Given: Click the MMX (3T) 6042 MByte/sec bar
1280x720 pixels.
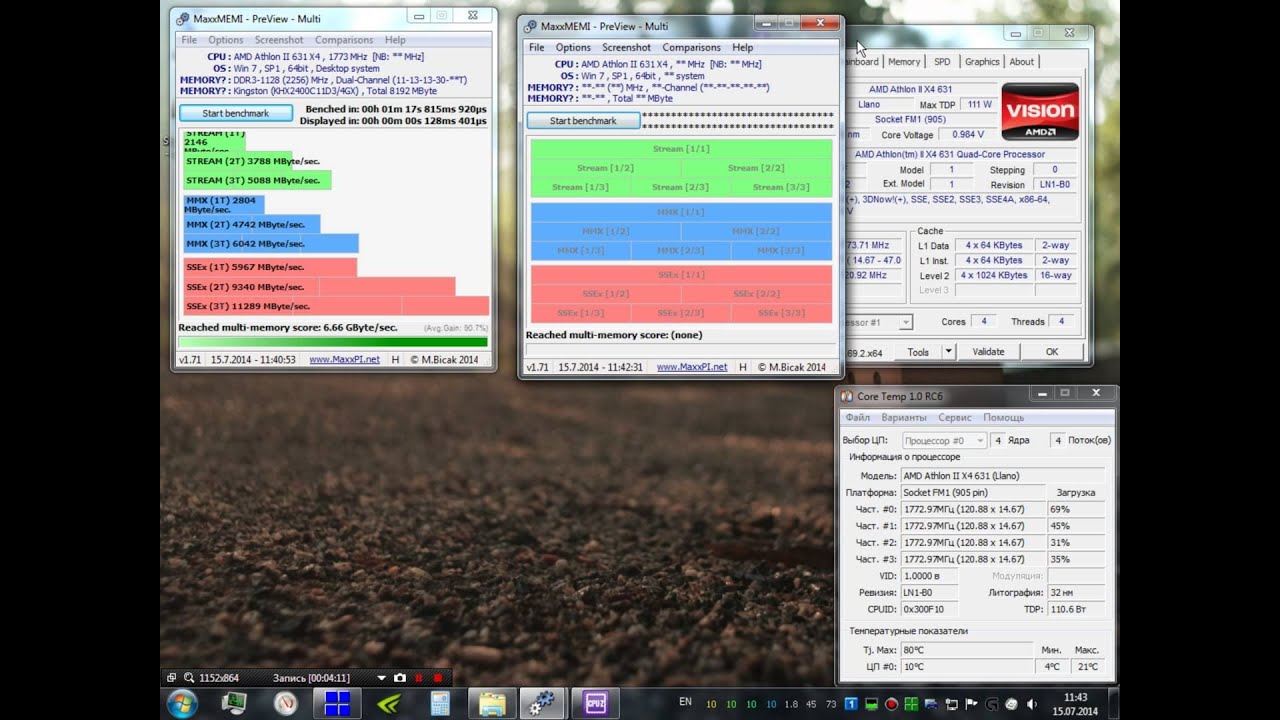Looking at the screenshot, I should tap(270, 244).
